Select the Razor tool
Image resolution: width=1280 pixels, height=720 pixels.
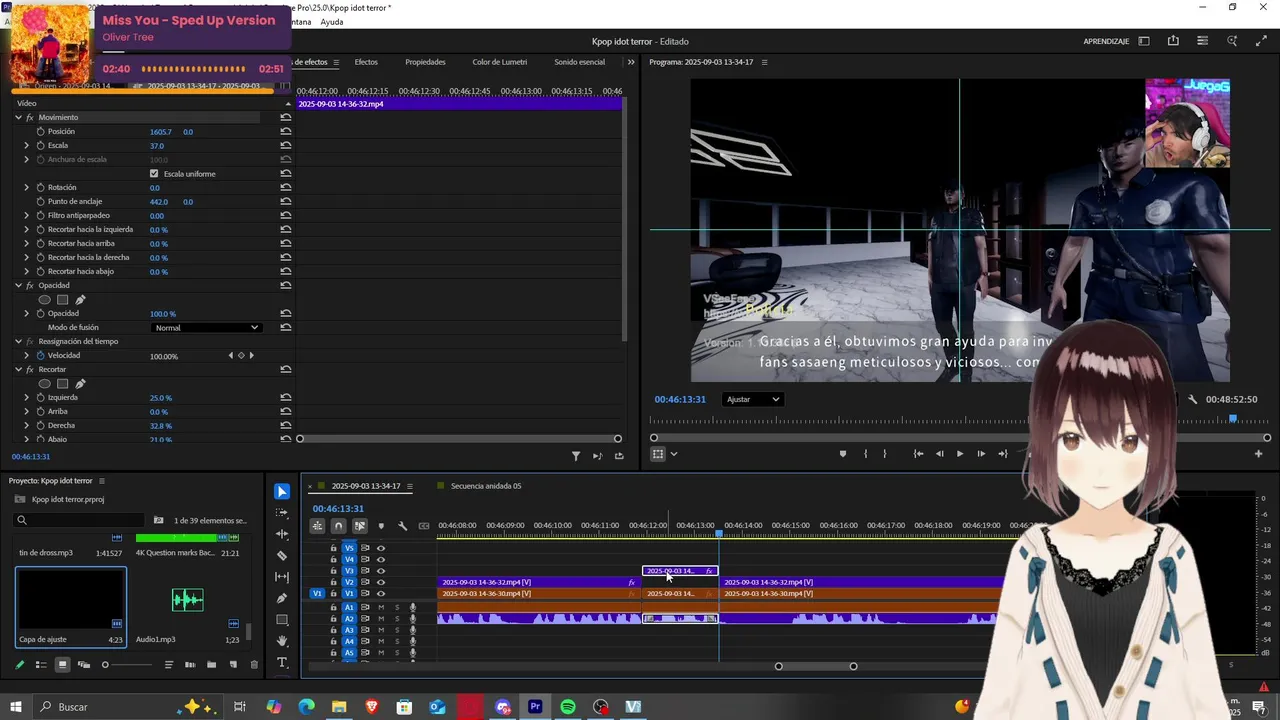pos(282,555)
